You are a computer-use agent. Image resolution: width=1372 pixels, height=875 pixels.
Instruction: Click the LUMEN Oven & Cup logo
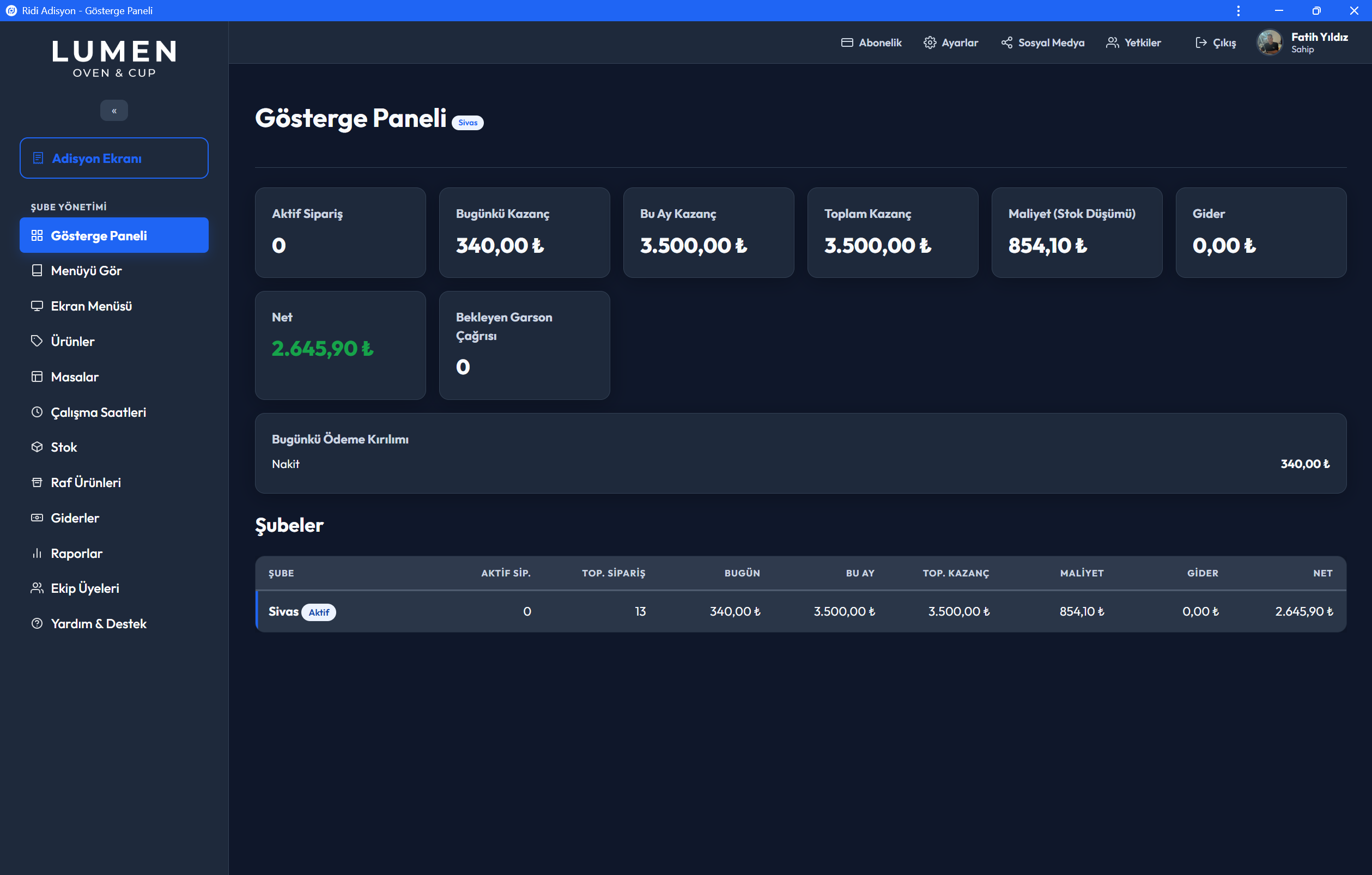pyautogui.click(x=114, y=58)
